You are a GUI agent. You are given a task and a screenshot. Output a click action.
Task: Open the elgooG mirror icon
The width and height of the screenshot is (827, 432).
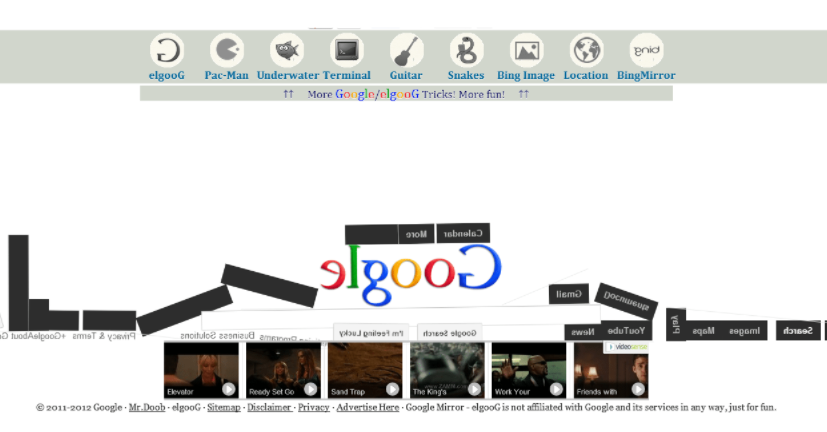coord(167,50)
